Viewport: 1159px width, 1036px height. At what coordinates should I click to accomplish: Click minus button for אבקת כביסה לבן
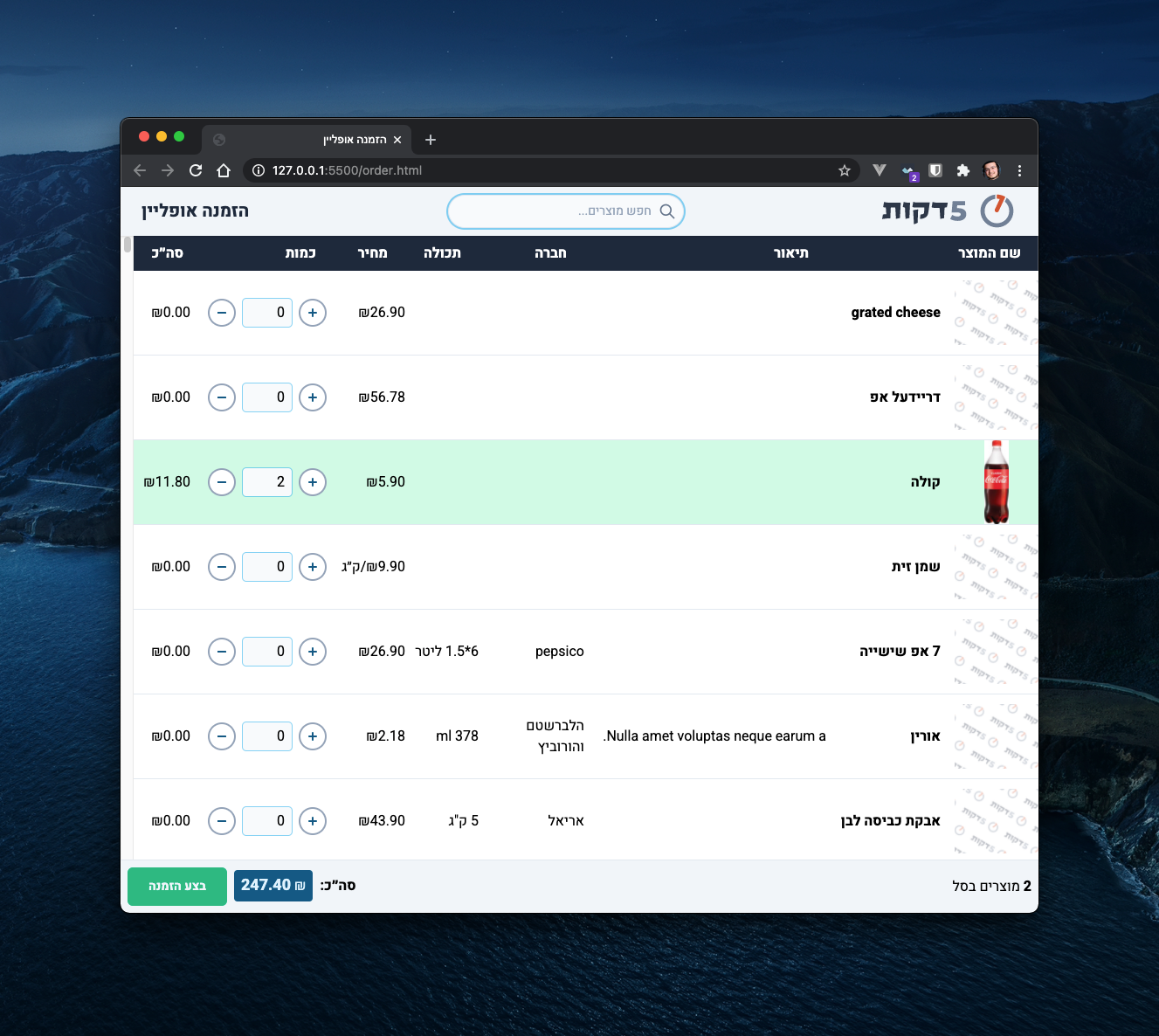pos(222,821)
